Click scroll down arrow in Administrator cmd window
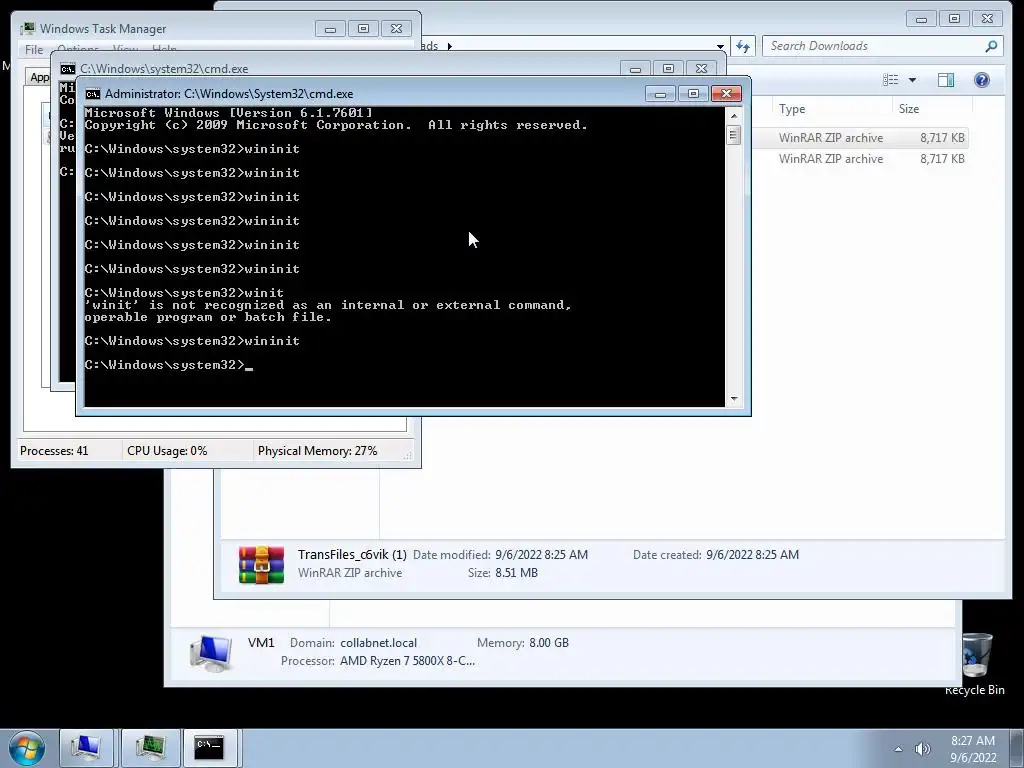This screenshot has width=1024, height=768. (734, 399)
